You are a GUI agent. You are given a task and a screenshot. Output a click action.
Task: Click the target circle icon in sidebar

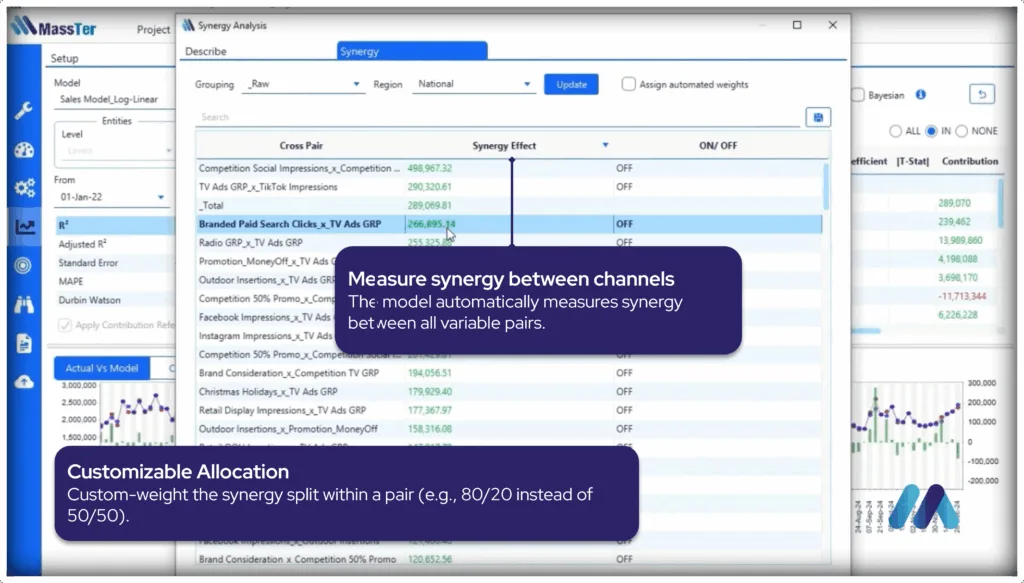pos(24,265)
